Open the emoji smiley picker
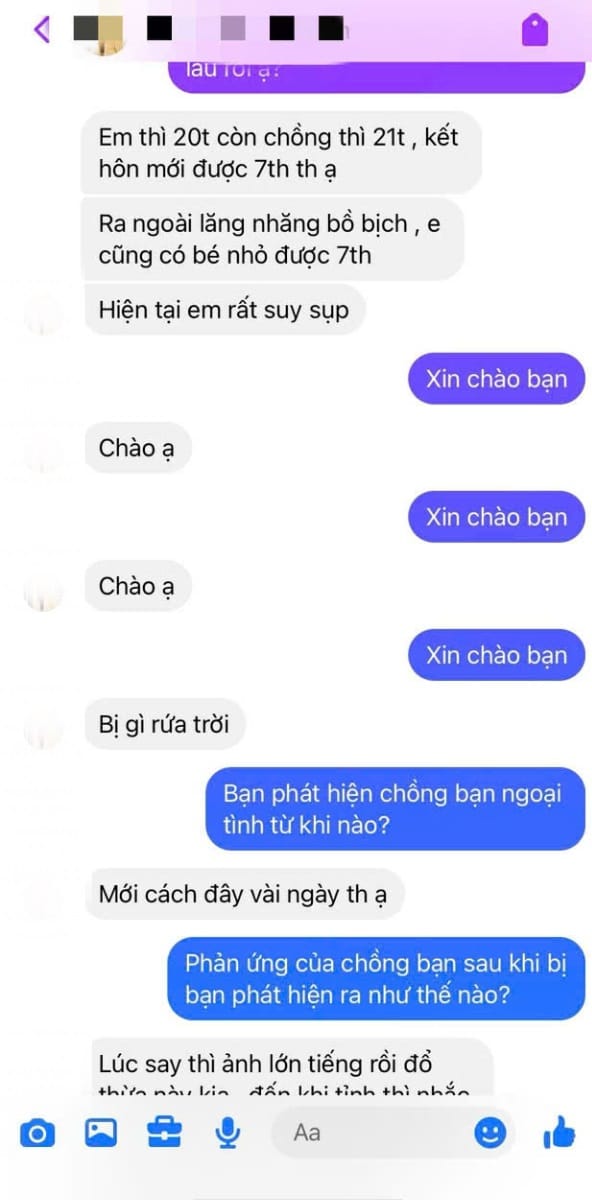 click(489, 1133)
